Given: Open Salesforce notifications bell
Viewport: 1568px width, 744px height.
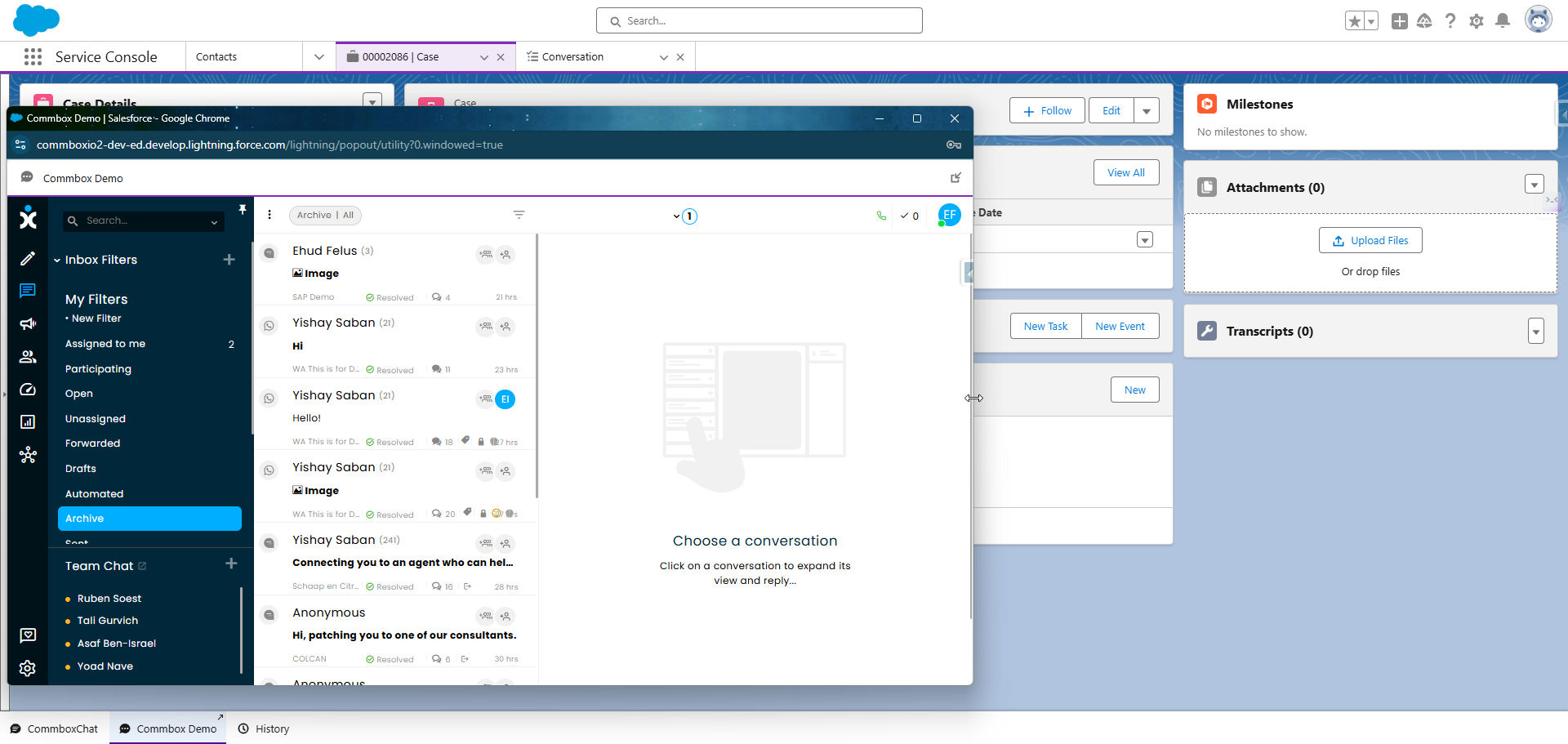Looking at the screenshot, I should [1503, 21].
